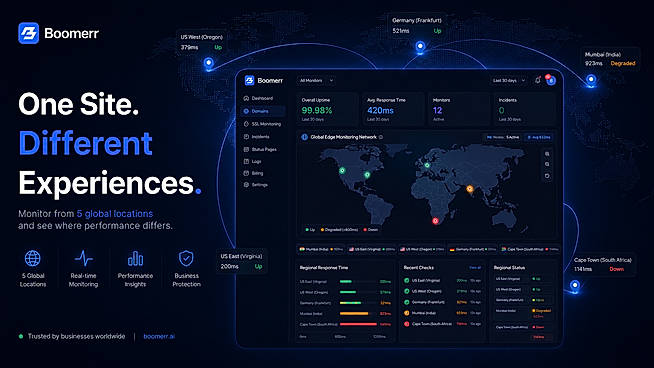
Task: Click the map reset view icon
Action: tap(547, 176)
